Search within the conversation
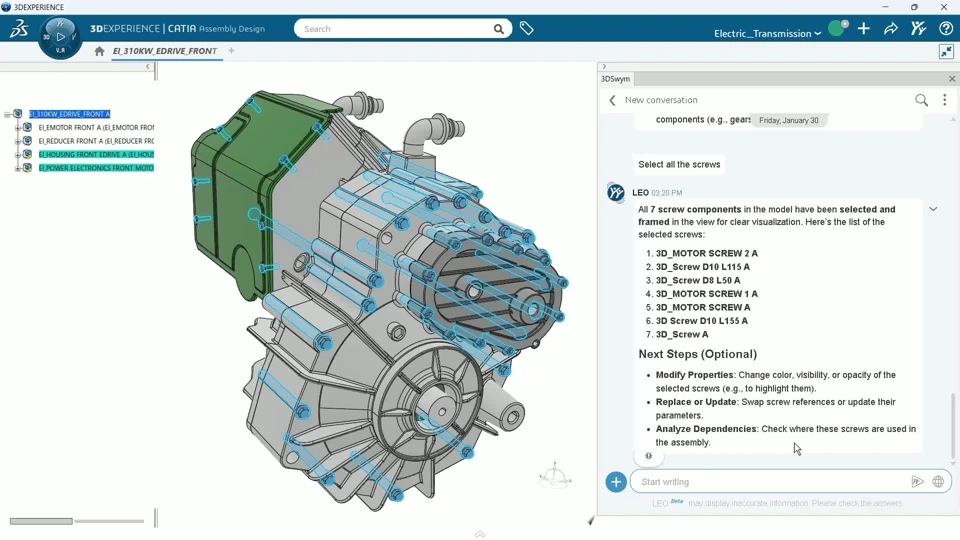960x540 pixels. point(921,100)
